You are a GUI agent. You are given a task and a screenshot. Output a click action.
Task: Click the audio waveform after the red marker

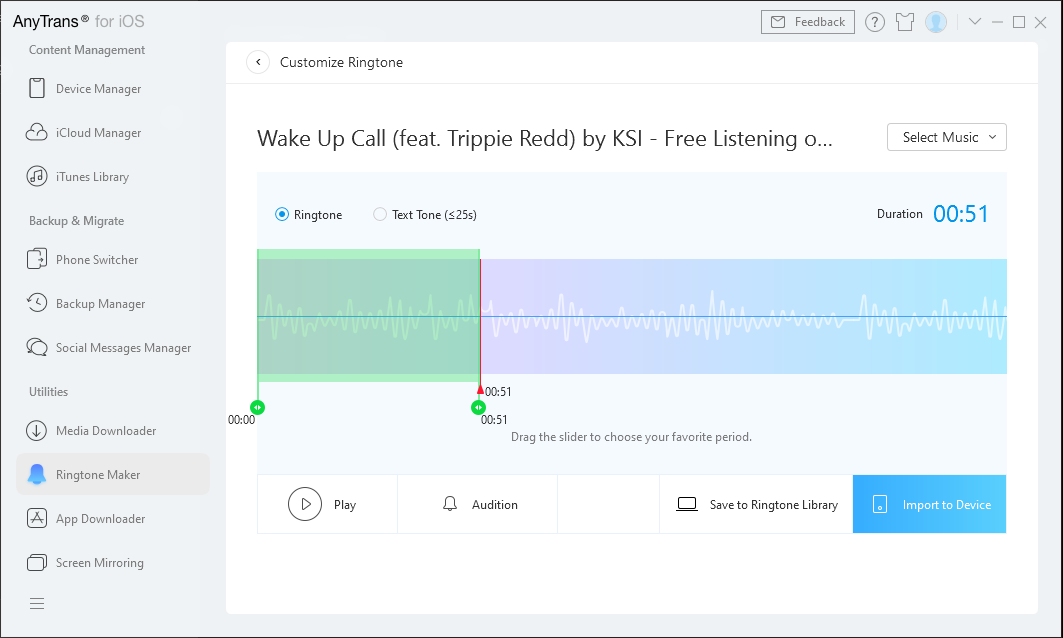pos(740,316)
